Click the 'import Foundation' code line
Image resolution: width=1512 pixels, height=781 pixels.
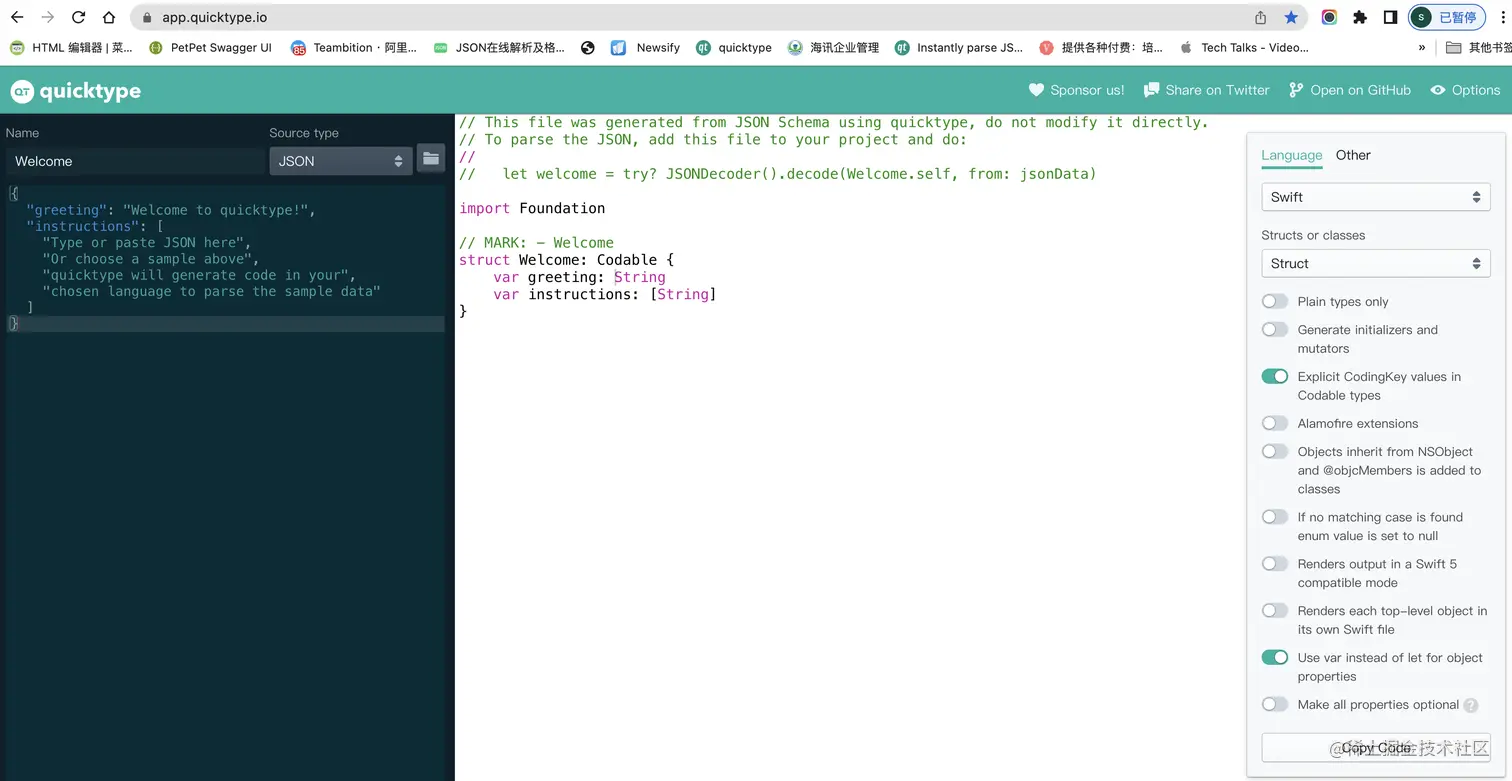[x=532, y=208]
